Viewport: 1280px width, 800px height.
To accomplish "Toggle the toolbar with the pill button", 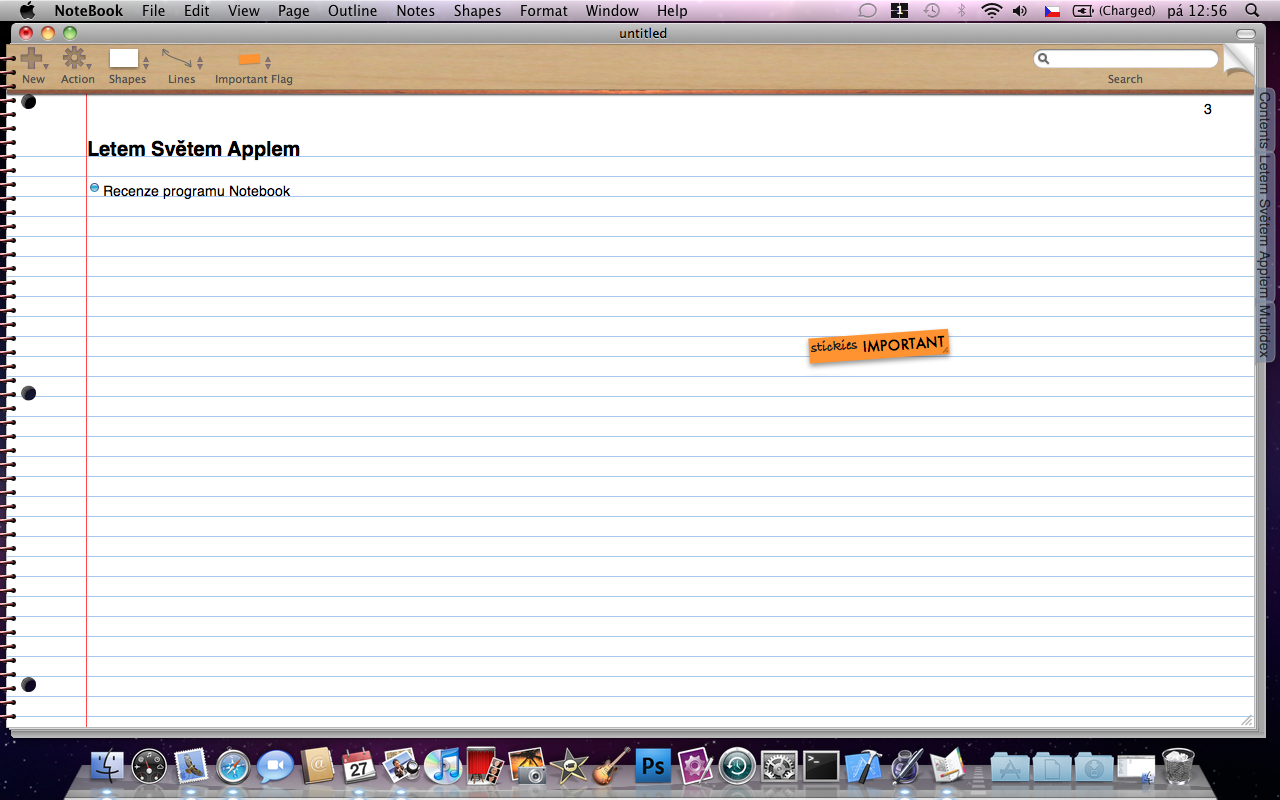I will [x=1245, y=34].
